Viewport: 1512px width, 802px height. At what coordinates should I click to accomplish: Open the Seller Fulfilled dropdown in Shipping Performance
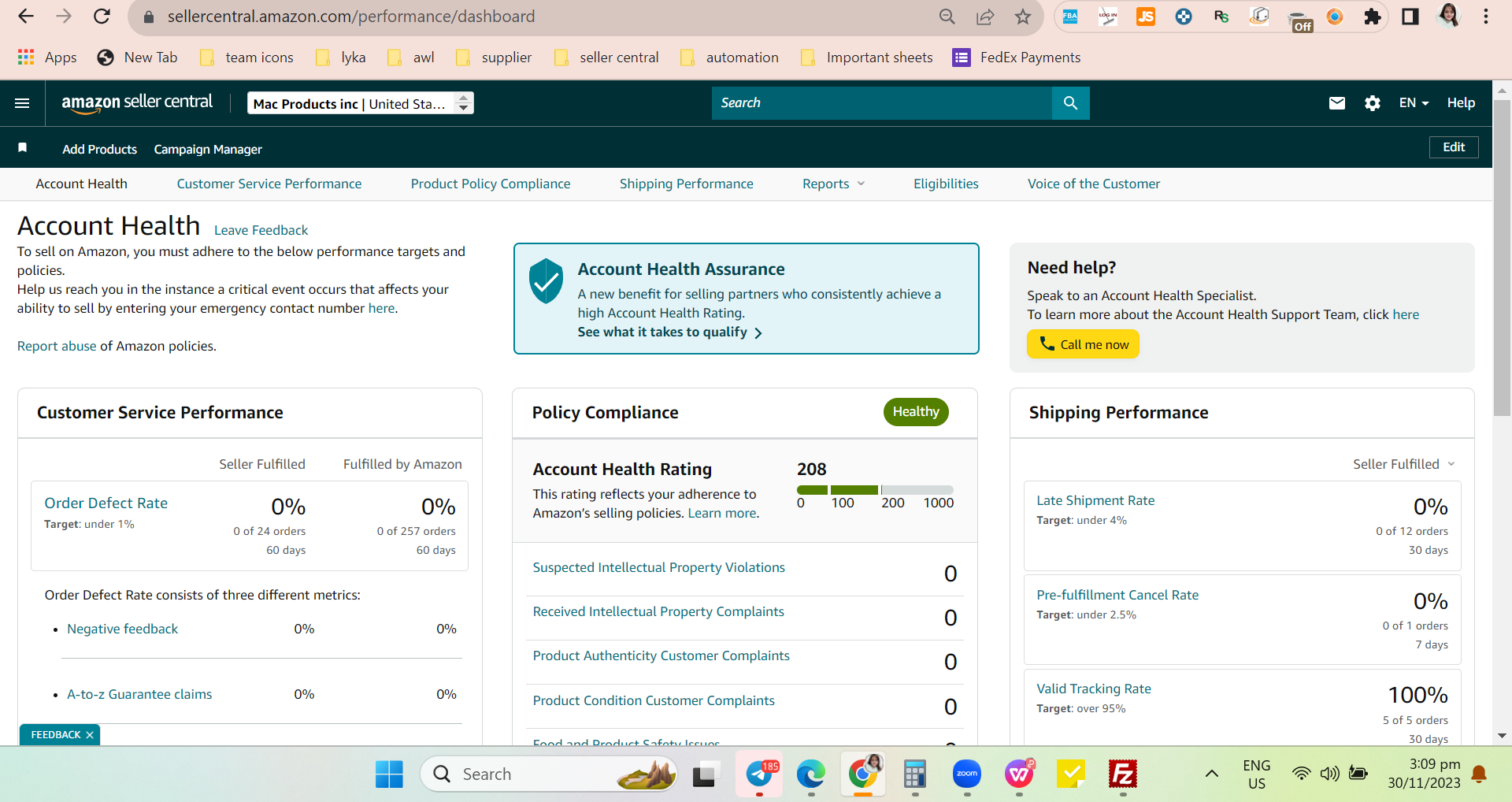[1403, 464]
